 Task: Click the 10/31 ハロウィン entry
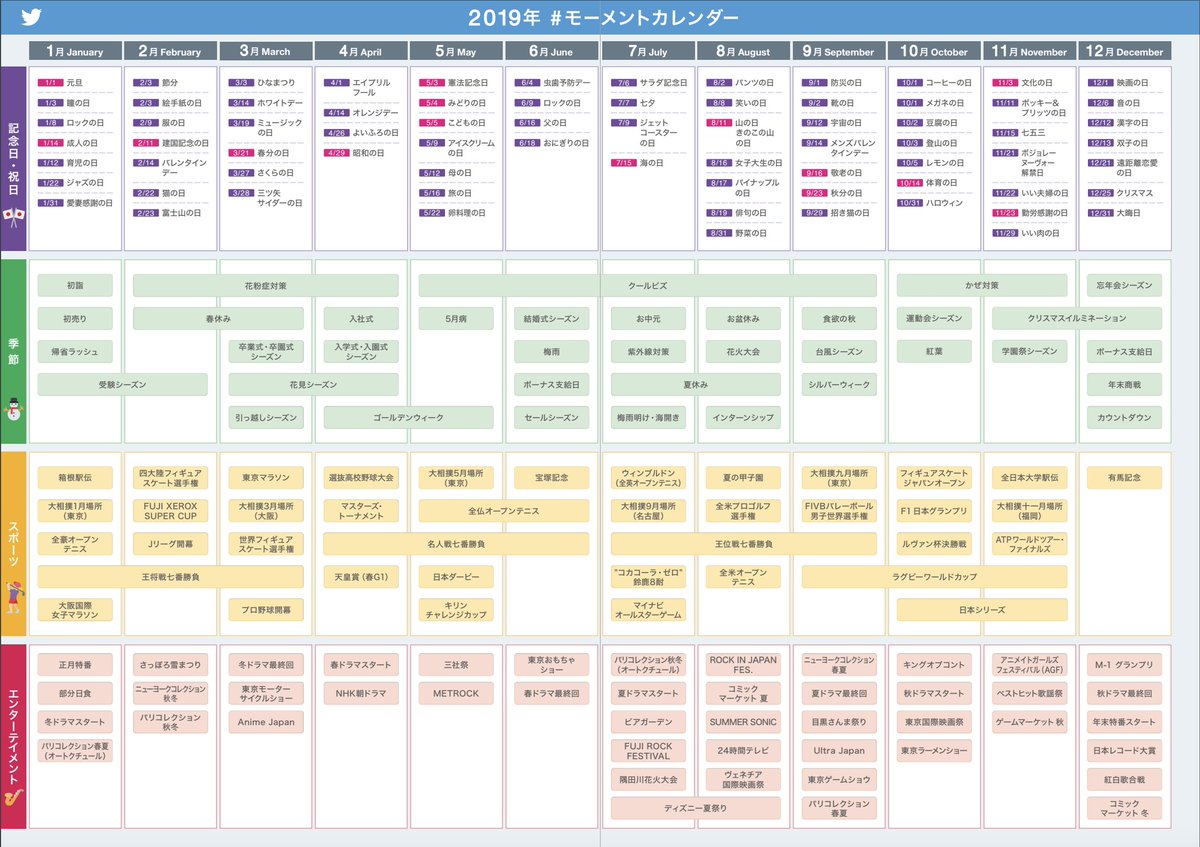pyautogui.click(x=930, y=203)
